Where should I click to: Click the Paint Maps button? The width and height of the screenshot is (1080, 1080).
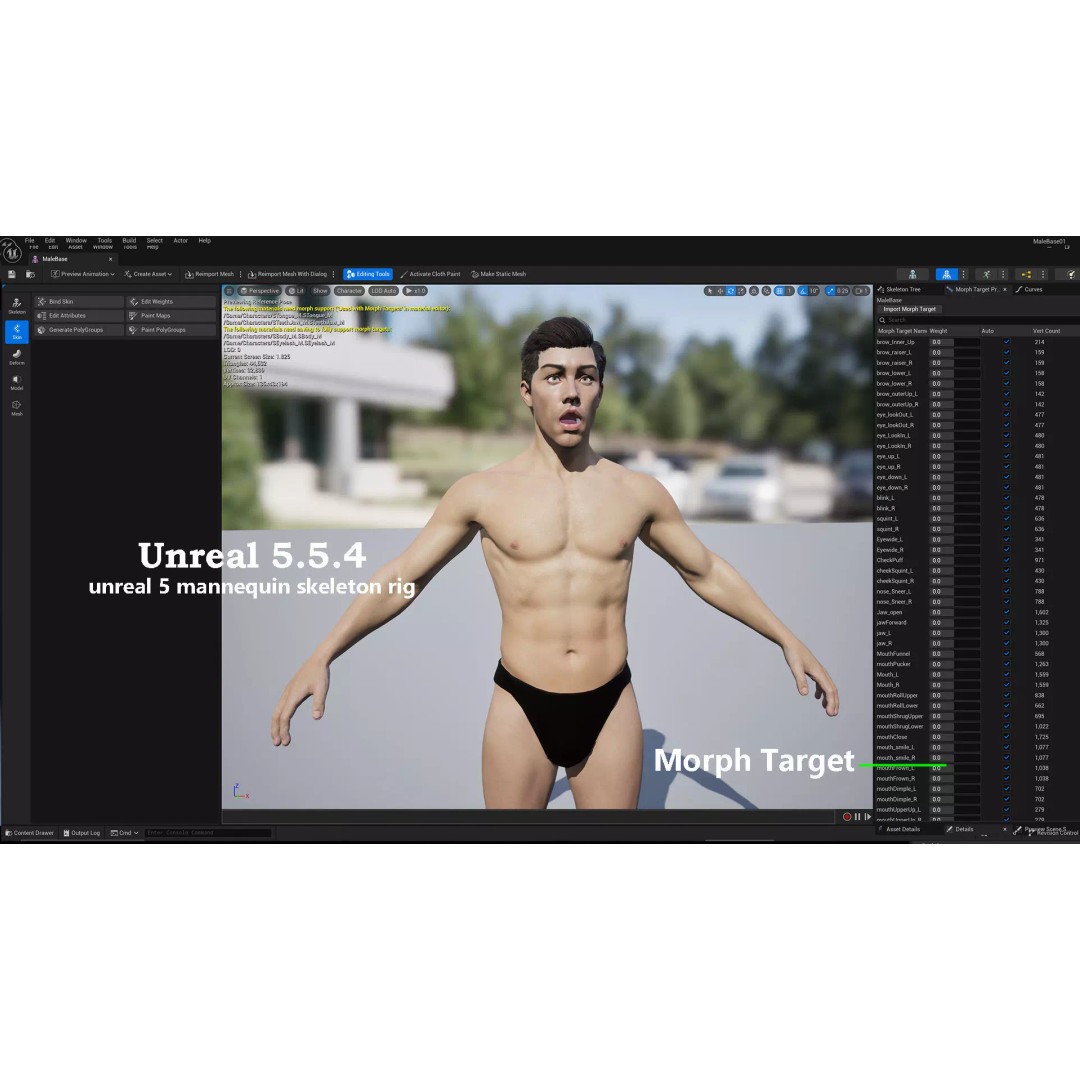[171, 315]
